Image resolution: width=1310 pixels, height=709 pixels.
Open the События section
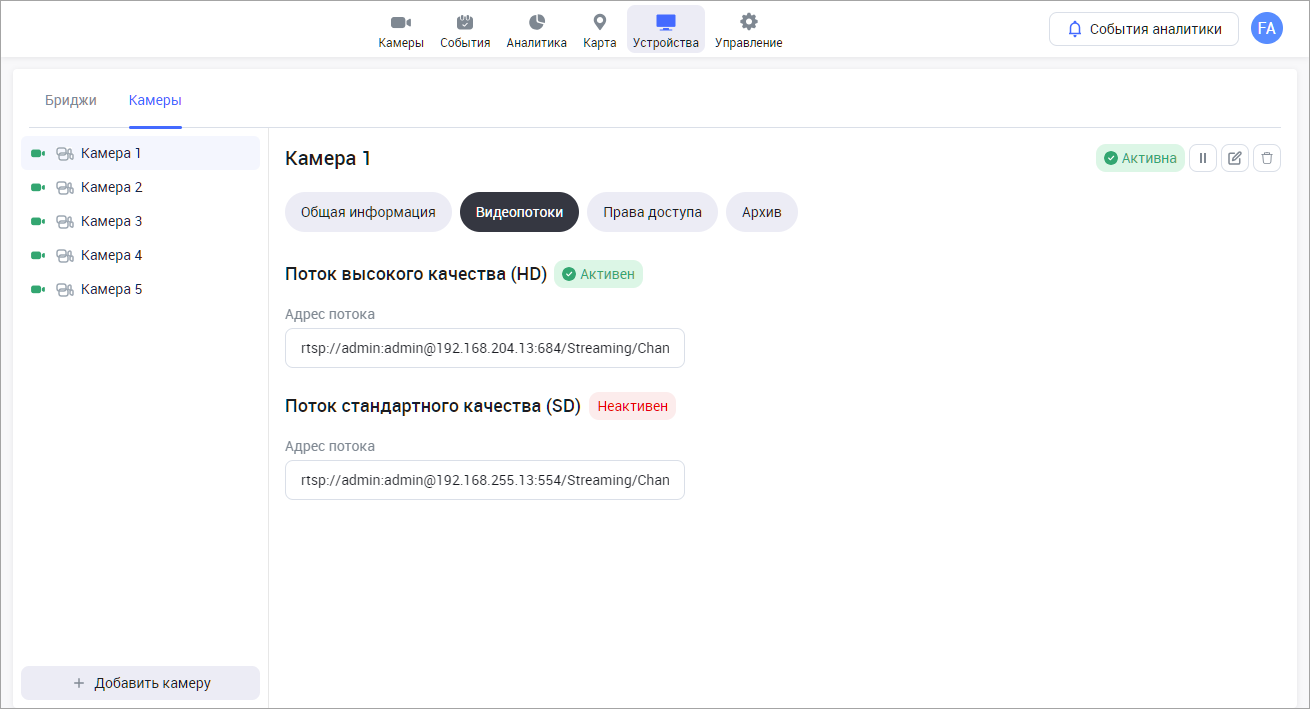point(465,30)
